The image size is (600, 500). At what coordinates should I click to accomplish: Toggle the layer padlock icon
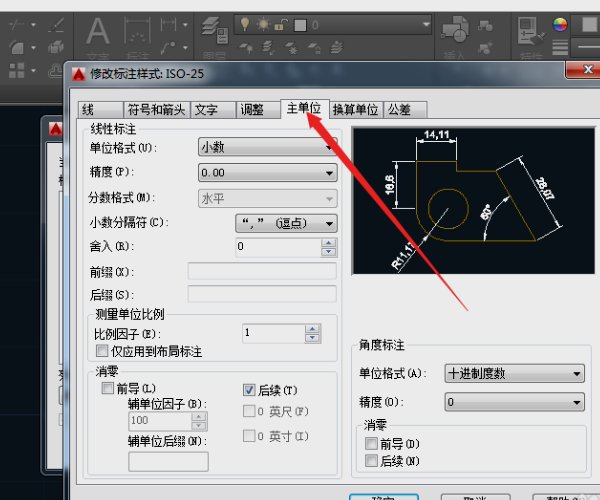[281, 25]
